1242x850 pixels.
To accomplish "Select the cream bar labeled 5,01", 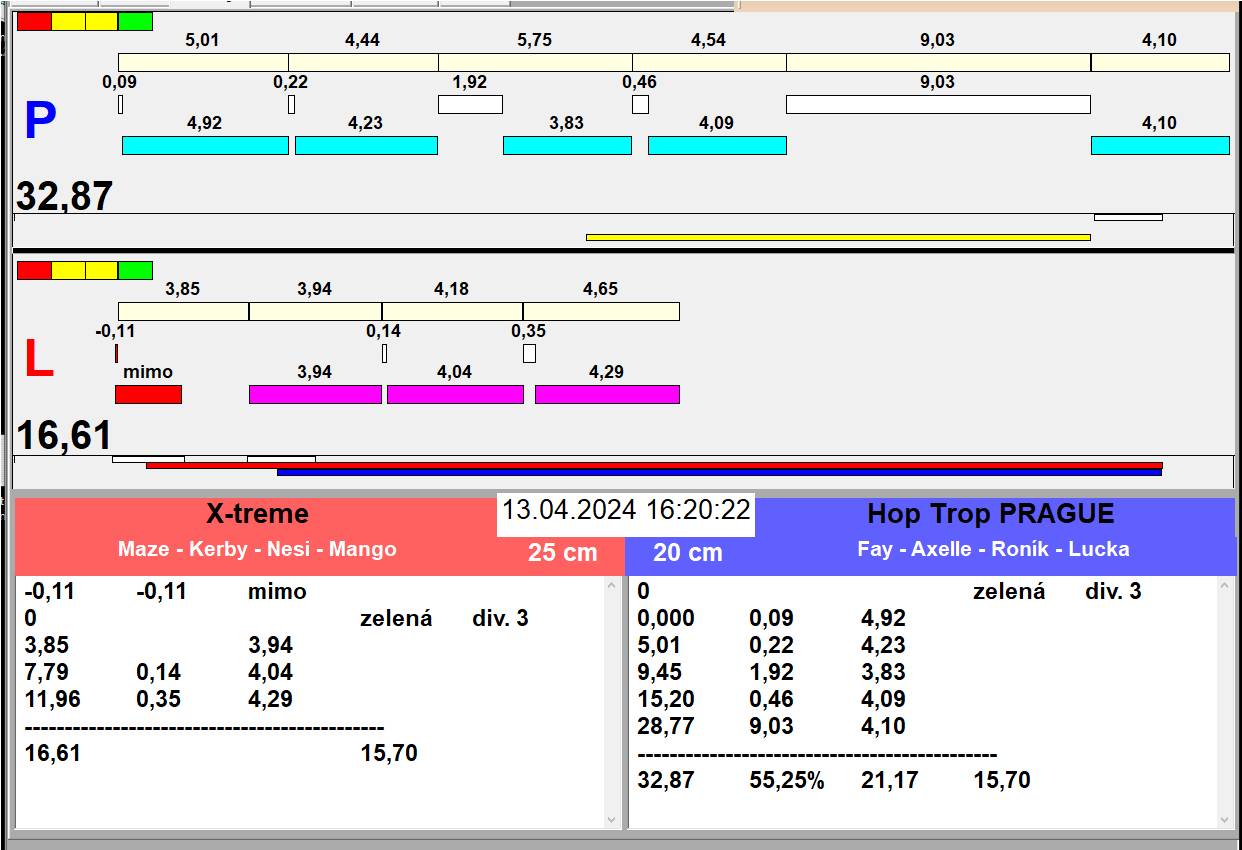I will (203, 62).
